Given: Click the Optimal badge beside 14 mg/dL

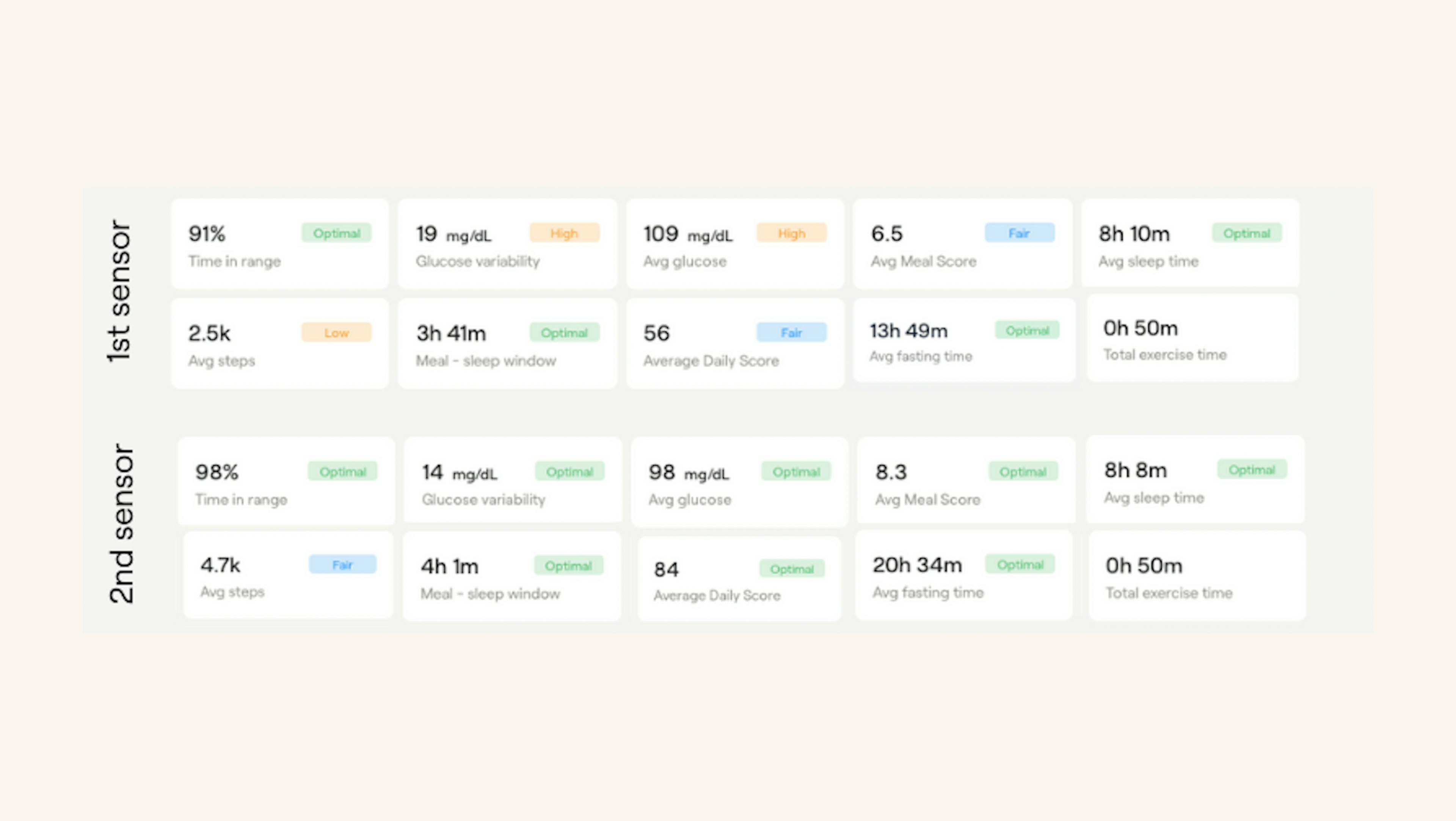Looking at the screenshot, I should point(570,472).
